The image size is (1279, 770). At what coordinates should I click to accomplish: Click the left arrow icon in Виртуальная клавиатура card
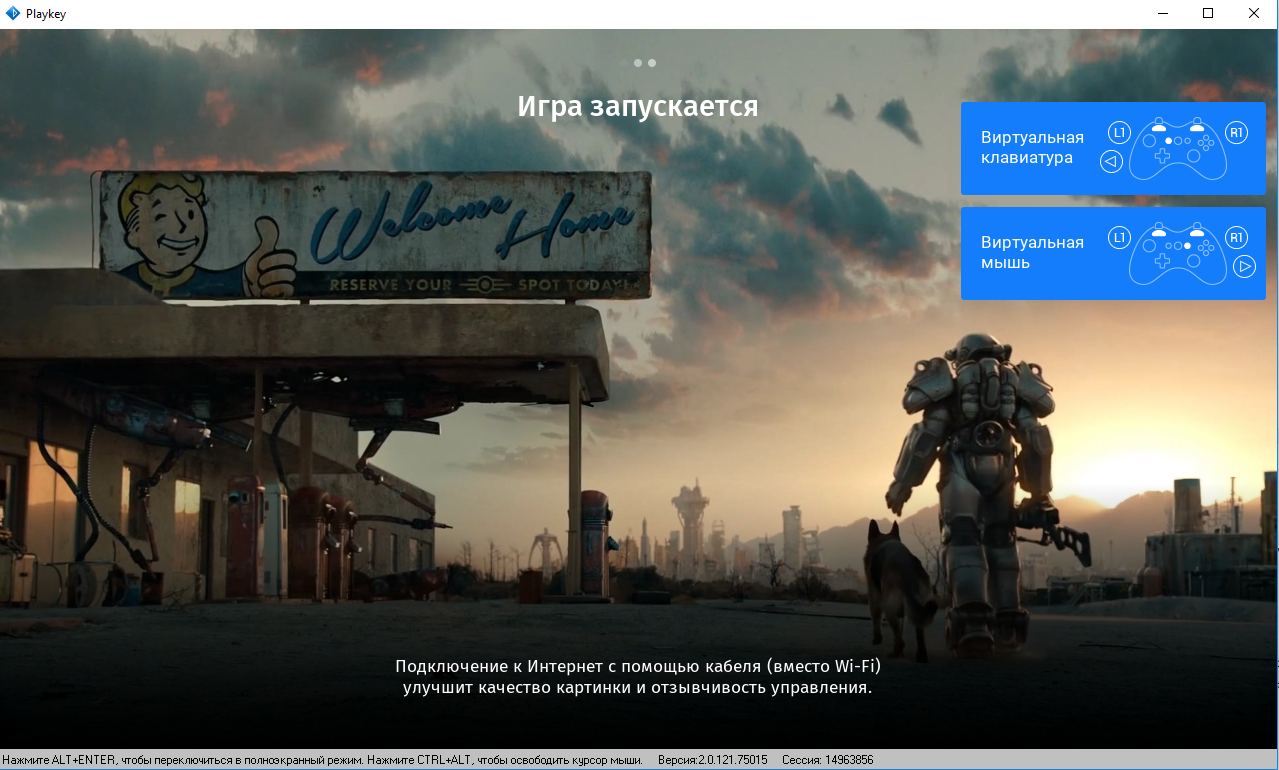pos(1111,162)
